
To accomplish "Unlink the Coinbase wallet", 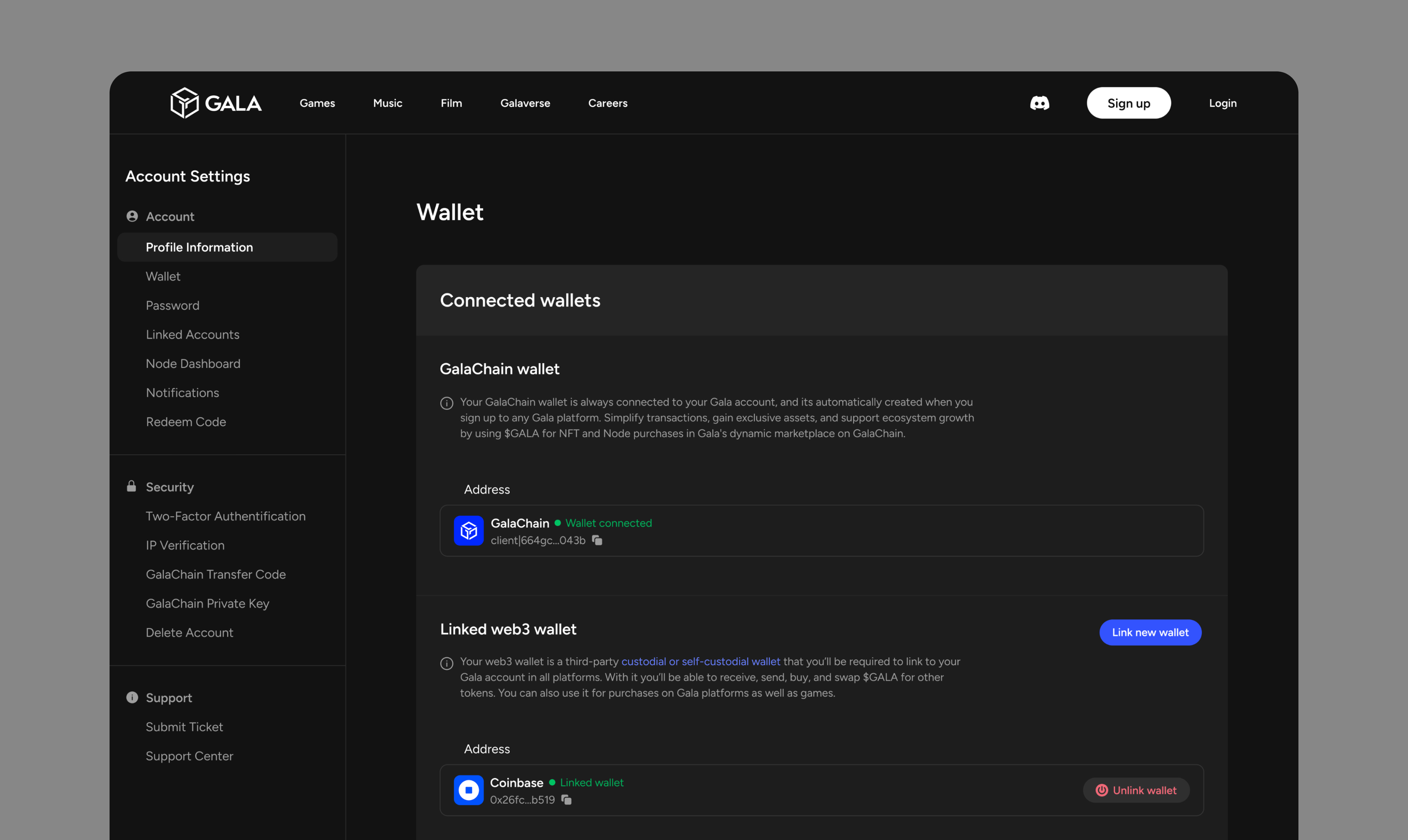I will click(1136, 790).
